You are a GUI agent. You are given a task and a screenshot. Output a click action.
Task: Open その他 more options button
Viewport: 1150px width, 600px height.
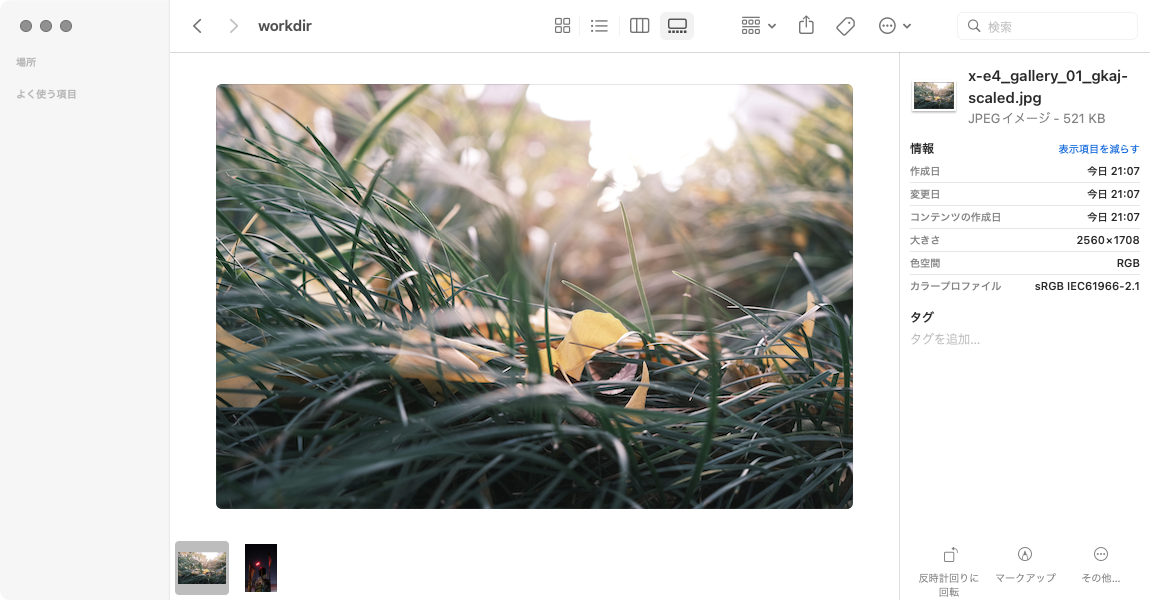point(1100,565)
